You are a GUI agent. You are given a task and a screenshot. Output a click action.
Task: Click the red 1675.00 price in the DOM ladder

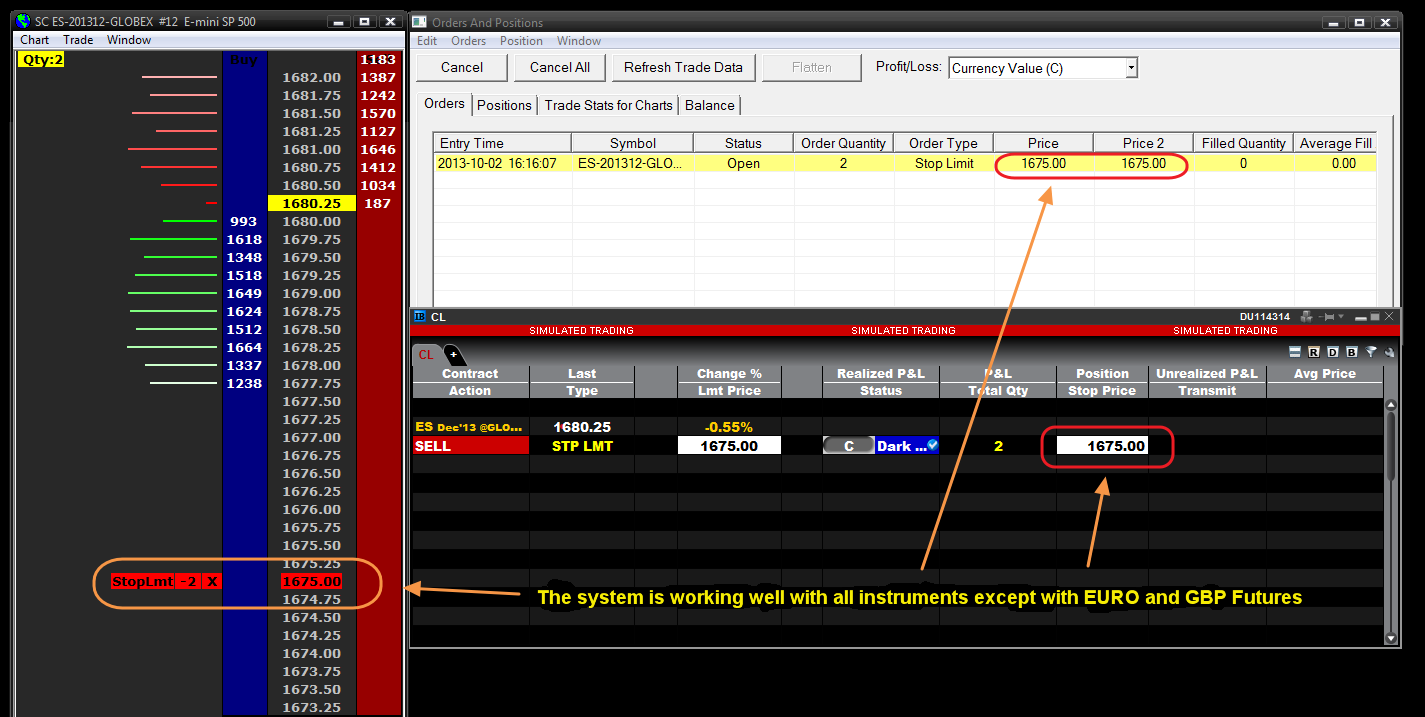point(311,581)
